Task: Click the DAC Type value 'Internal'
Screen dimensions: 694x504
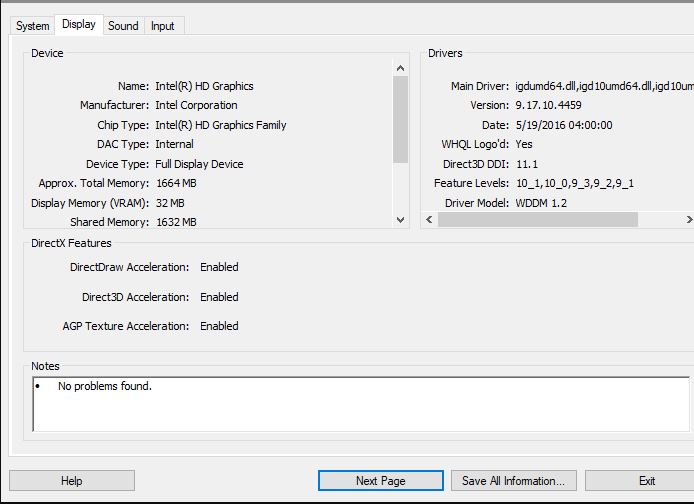Action: [174, 144]
